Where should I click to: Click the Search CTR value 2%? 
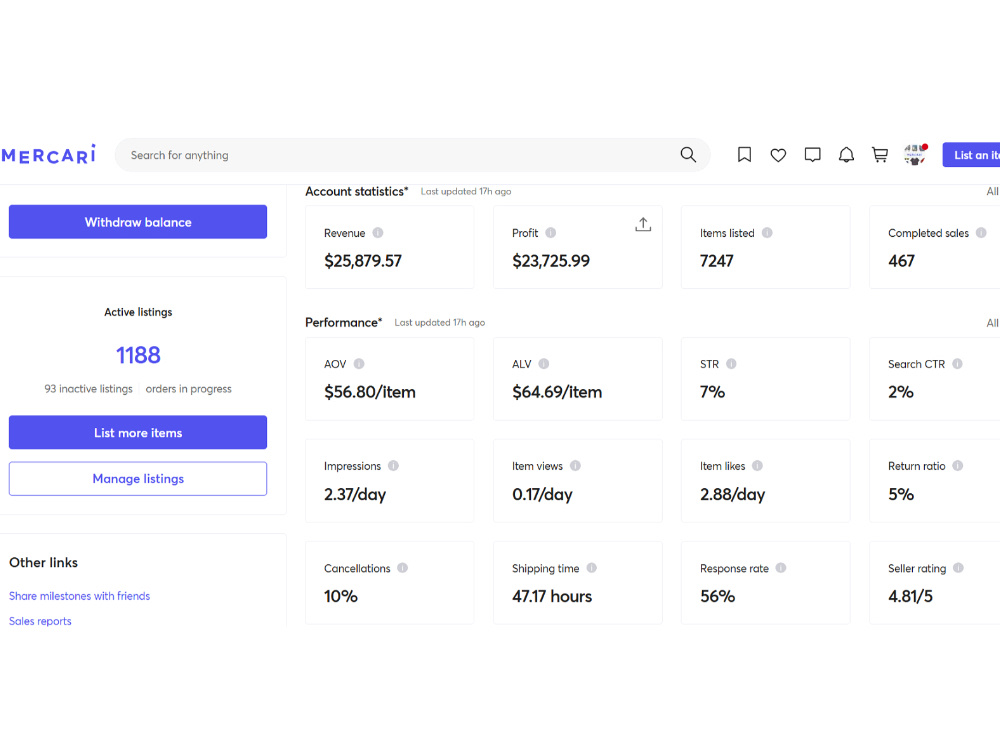pyautogui.click(x=901, y=392)
